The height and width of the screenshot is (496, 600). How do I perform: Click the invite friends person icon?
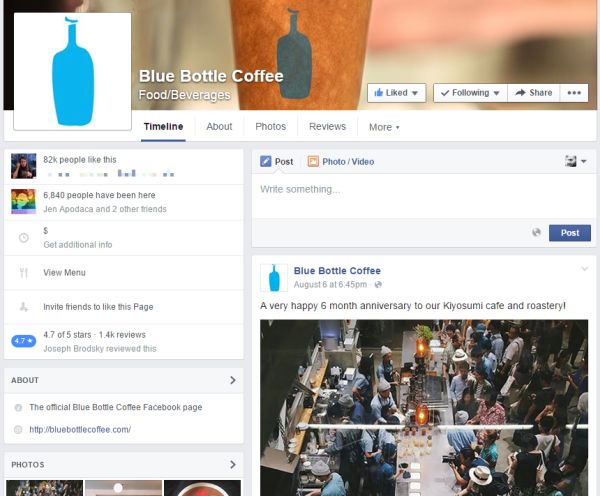(23, 307)
